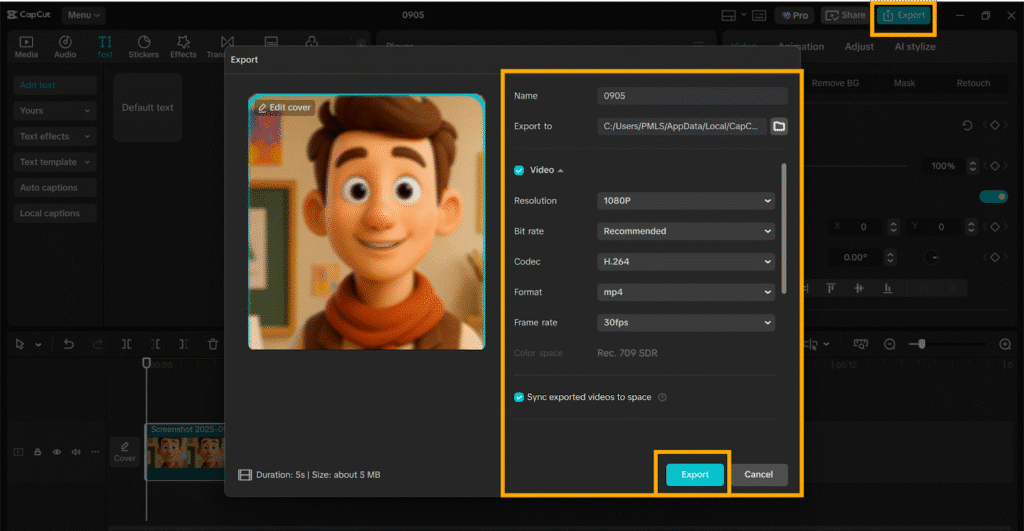Switch to the Animation tab
This screenshot has width=1024, height=531.
tap(801, 46)
